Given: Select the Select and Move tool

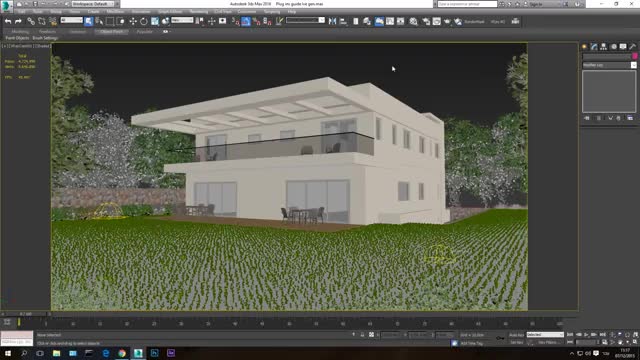Looking at the screenshot, I should pos(133,21).
